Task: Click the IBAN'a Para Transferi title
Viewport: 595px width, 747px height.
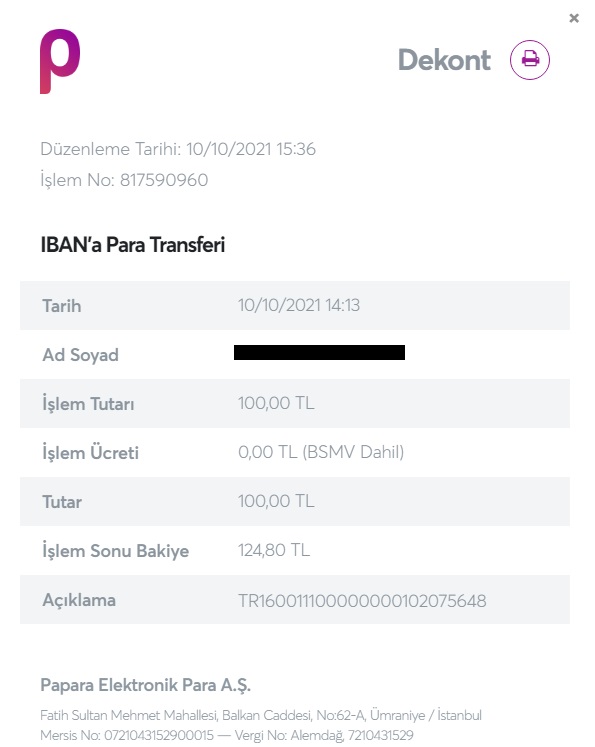Action: pos(133,245)
